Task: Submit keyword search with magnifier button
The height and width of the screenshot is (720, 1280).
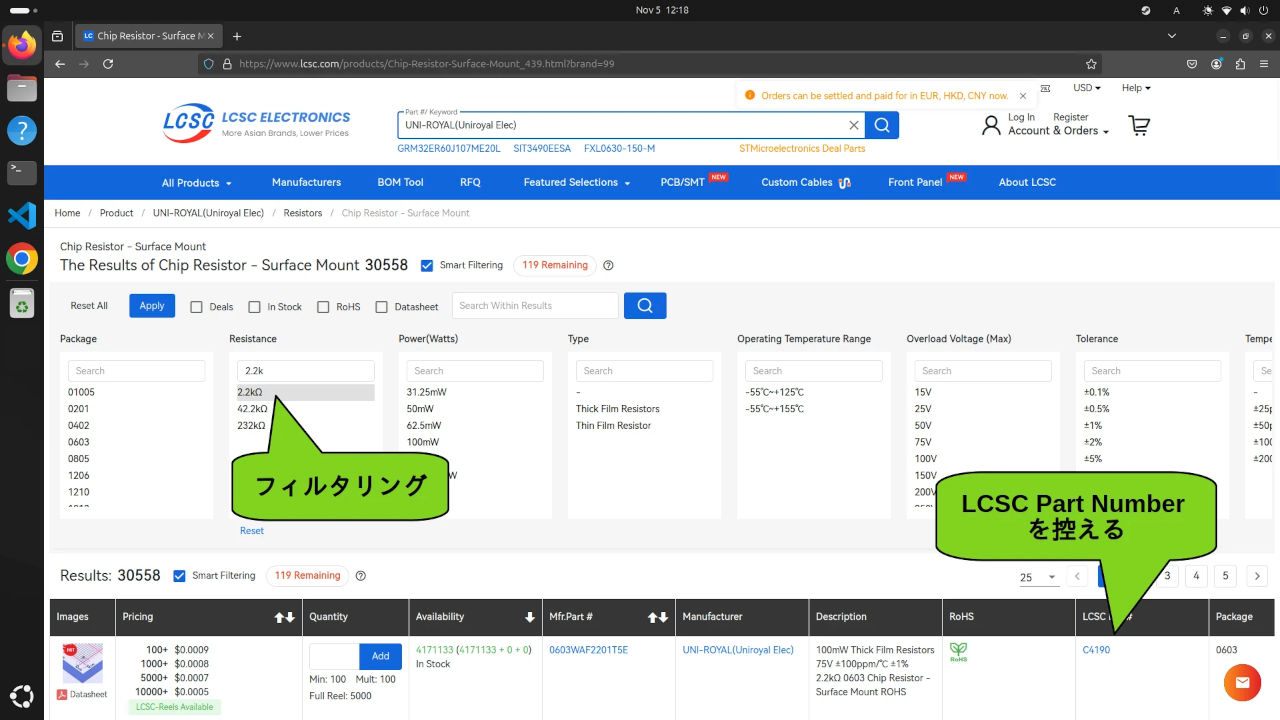Action: coord(882,125)
